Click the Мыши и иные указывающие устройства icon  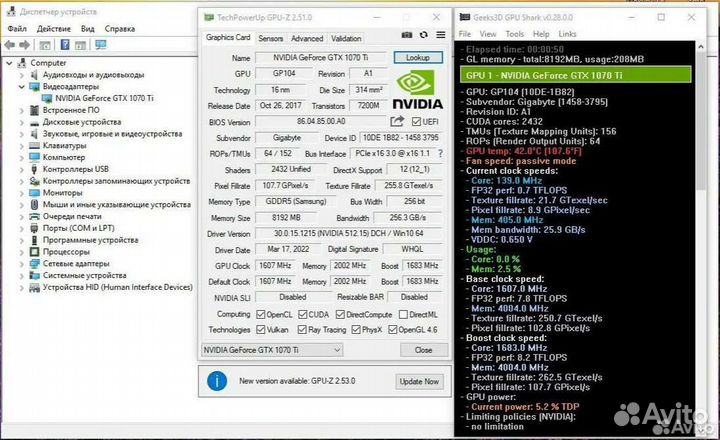click(34, 204)
